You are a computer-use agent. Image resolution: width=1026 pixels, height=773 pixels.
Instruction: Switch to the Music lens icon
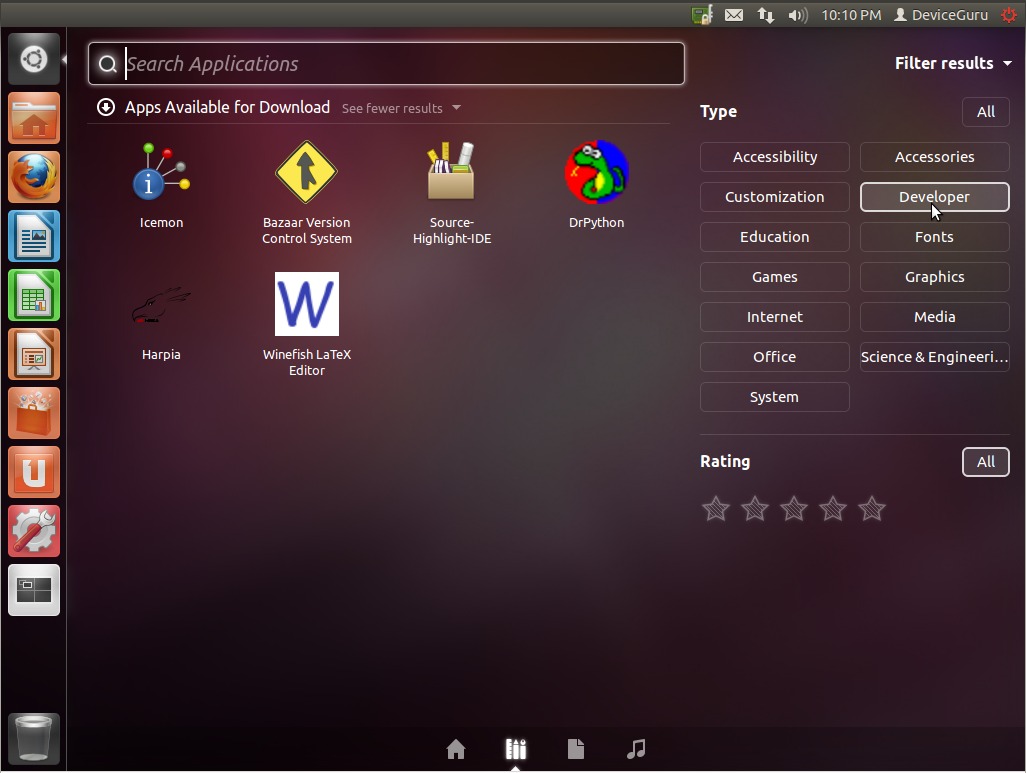tap(636, 749)
